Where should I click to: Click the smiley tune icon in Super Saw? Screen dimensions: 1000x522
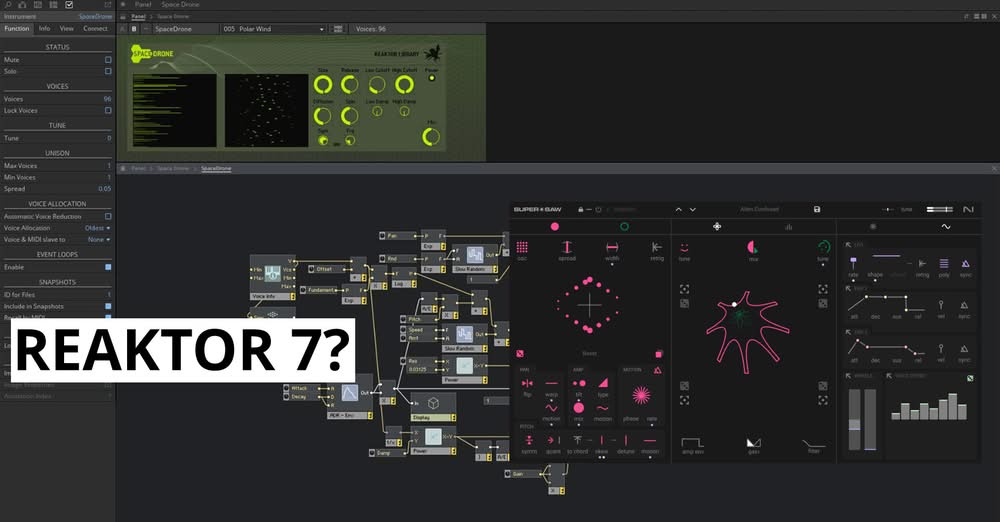click(684, 247)
